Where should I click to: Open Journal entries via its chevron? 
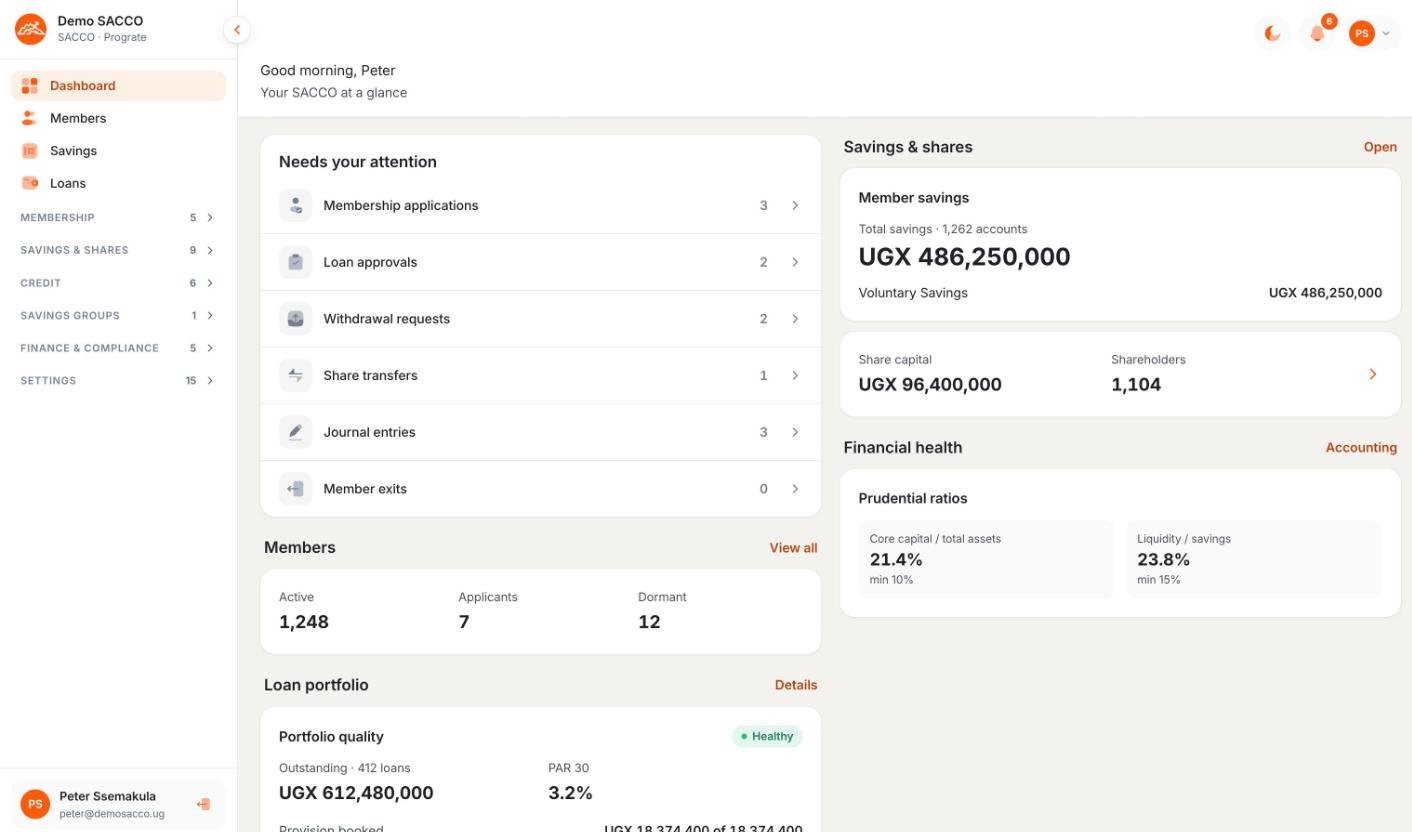[x=795, y=432]
